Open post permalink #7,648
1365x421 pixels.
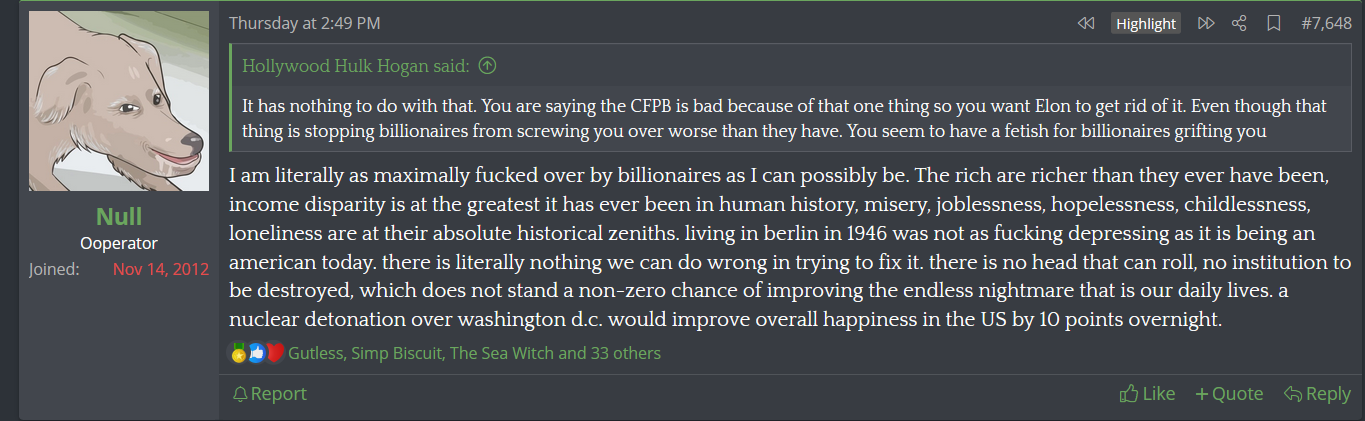coord(1326,24)
